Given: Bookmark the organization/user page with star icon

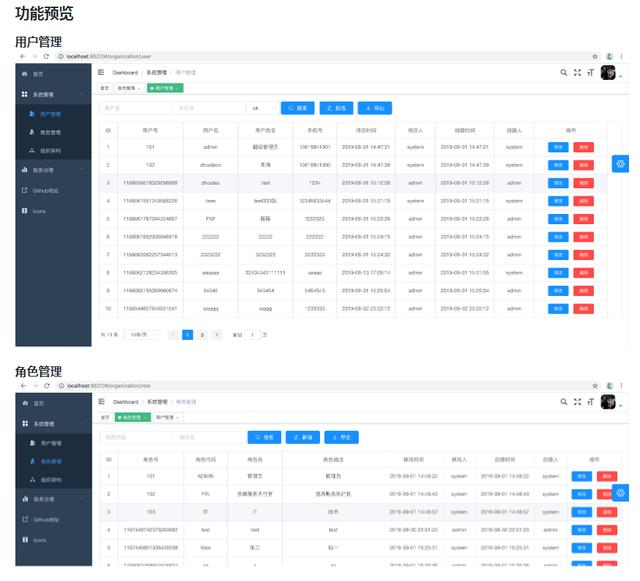Looking at the screenshot, I should pos(595,56).
